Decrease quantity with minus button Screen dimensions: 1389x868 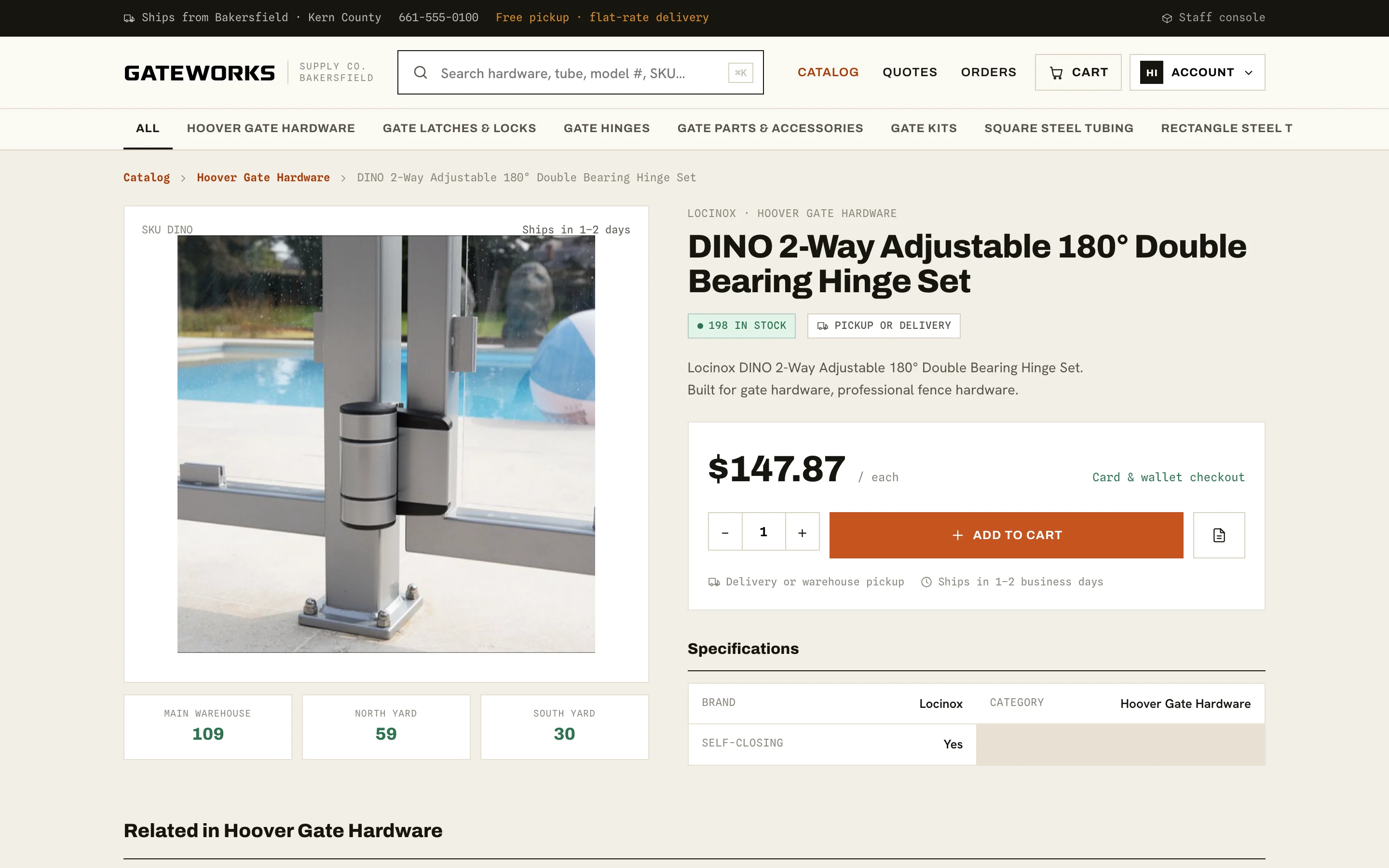725,532
